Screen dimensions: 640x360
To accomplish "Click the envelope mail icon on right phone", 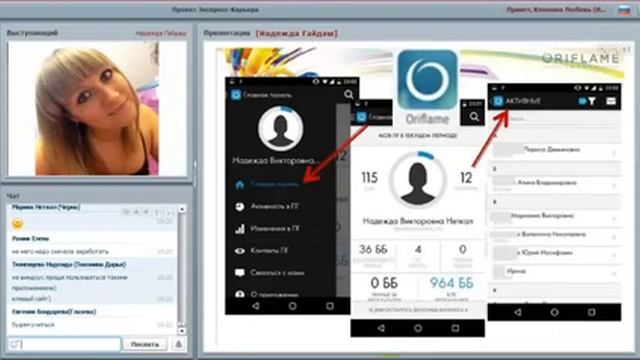I will 611,101.
